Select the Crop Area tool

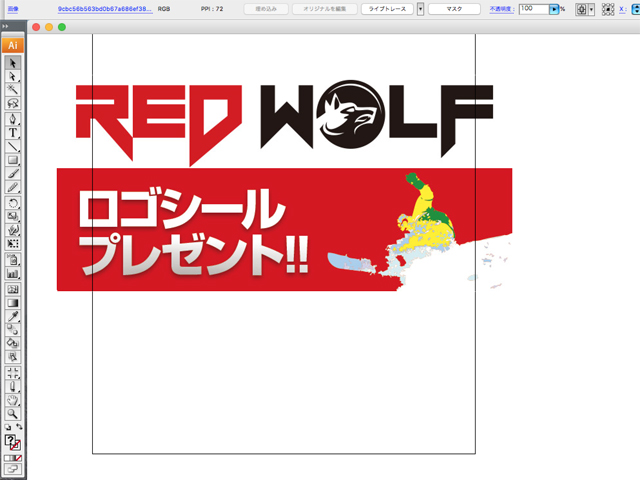click(13, 373)
